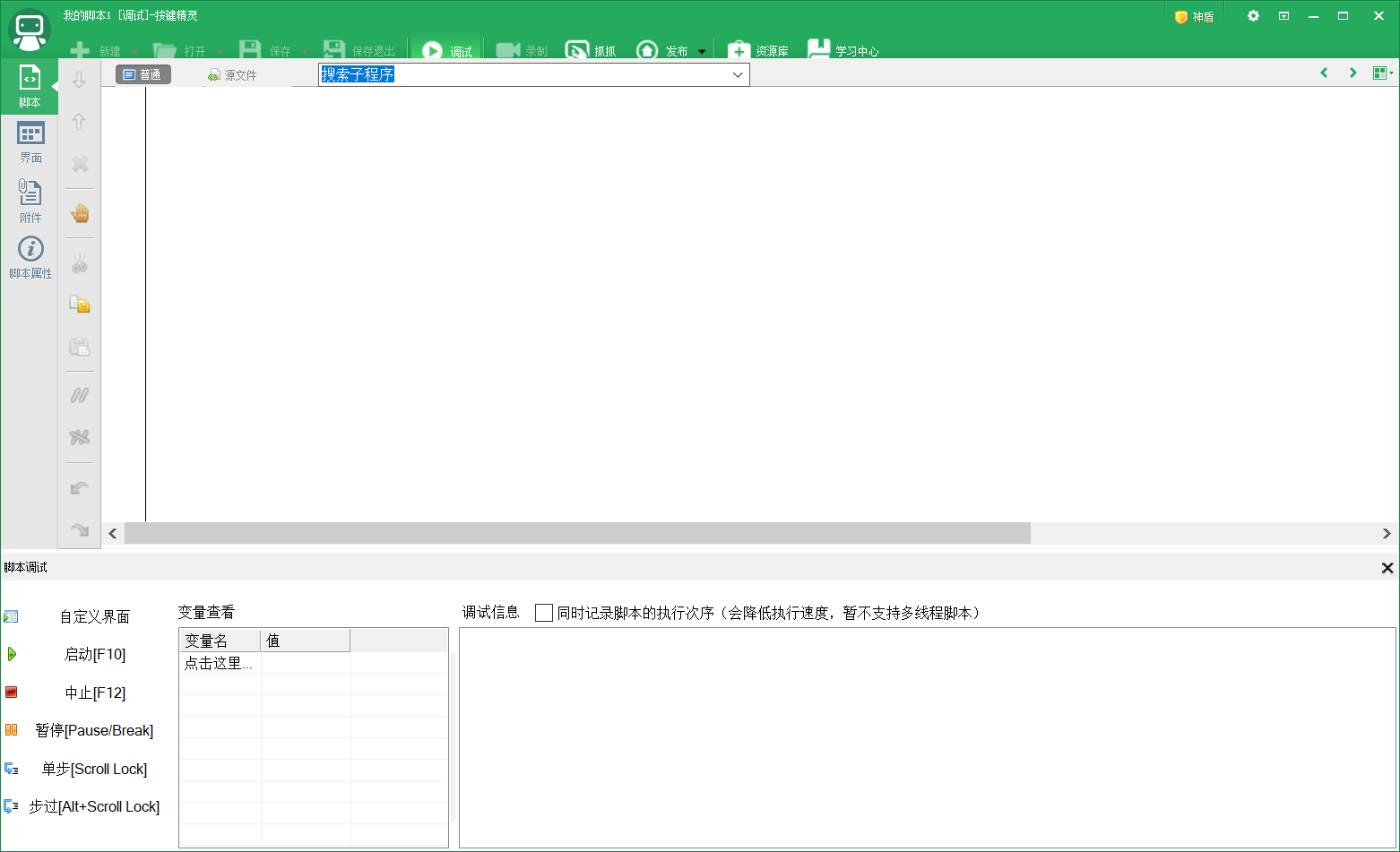Click the delete X icon in the editor toolbar
1400x852 pixels.
(x=80, y=164)
